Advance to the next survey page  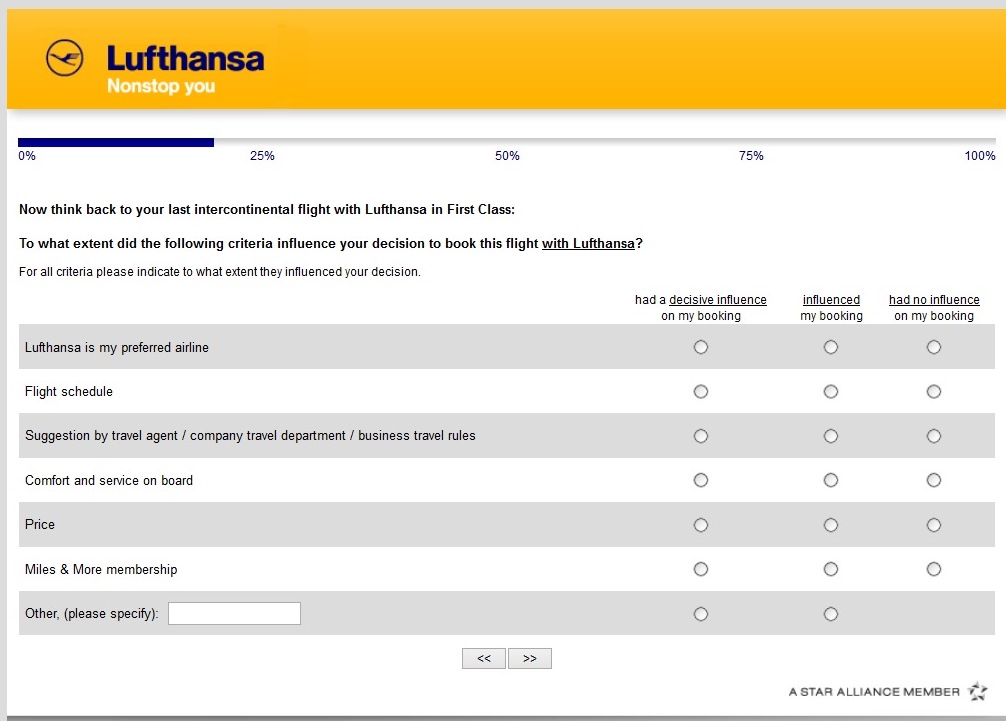click(530, 658)
